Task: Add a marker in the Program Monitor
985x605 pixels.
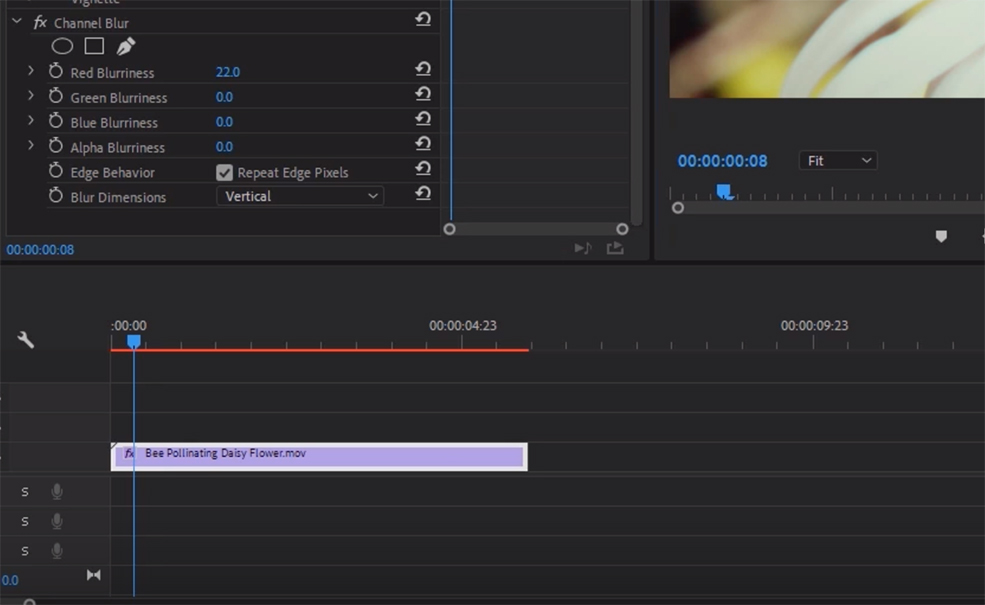Action: (941, 236)
